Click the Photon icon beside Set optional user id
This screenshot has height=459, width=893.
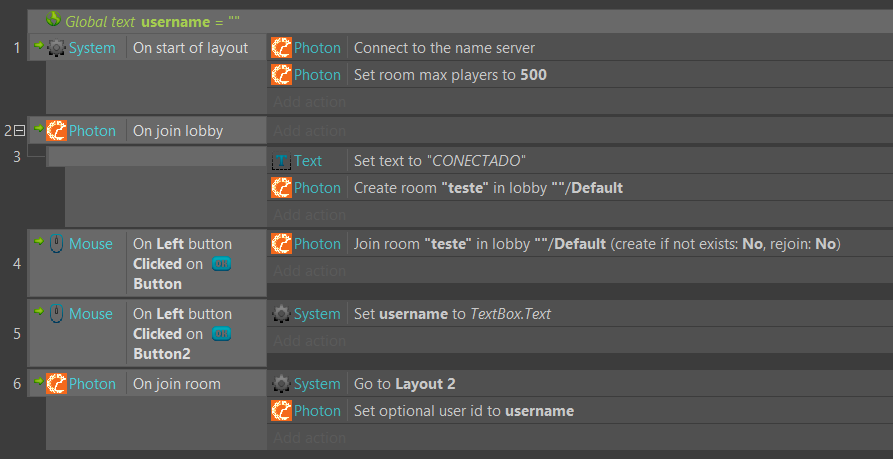click(x=281, y=411)
